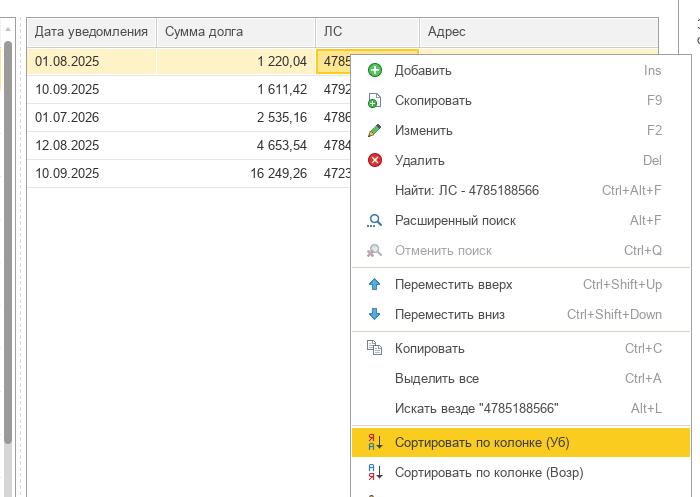This screenshot has height=497, width=700.
Task: Click the pencil icon for Изменить
Action: point(375,130)
